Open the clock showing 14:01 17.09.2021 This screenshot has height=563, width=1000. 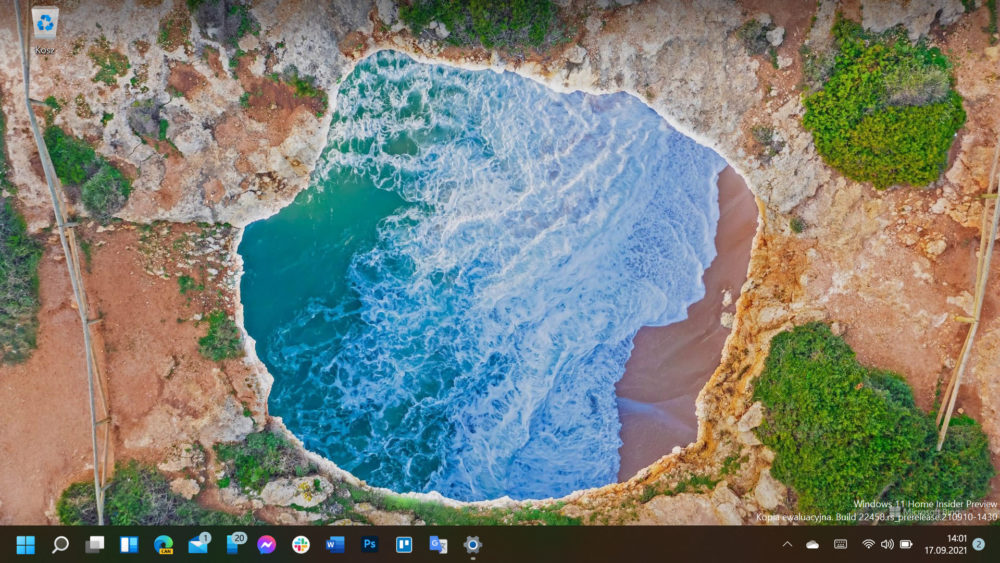[948, 545]
